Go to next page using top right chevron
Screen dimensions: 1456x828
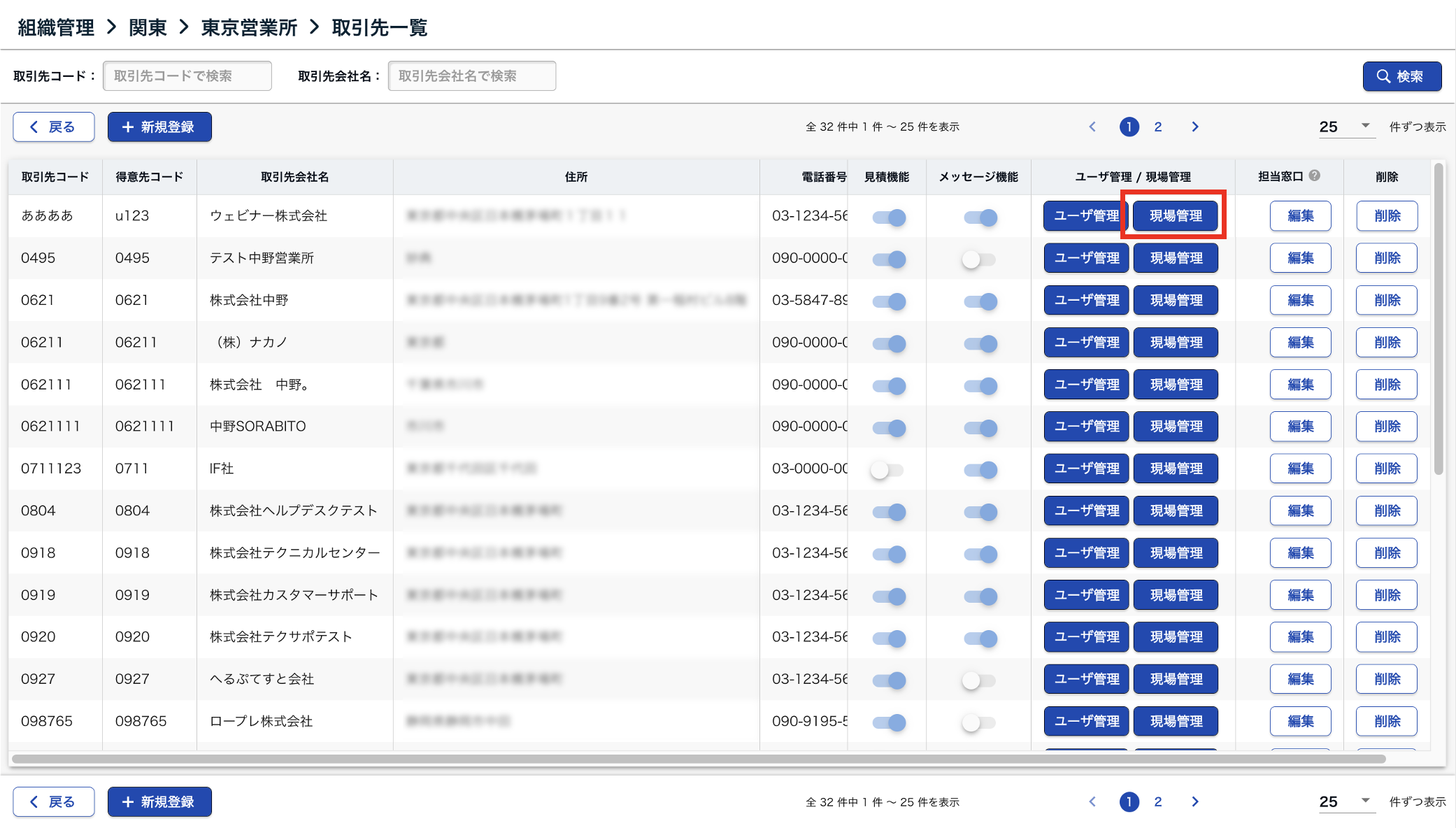tap(1194, 127)
